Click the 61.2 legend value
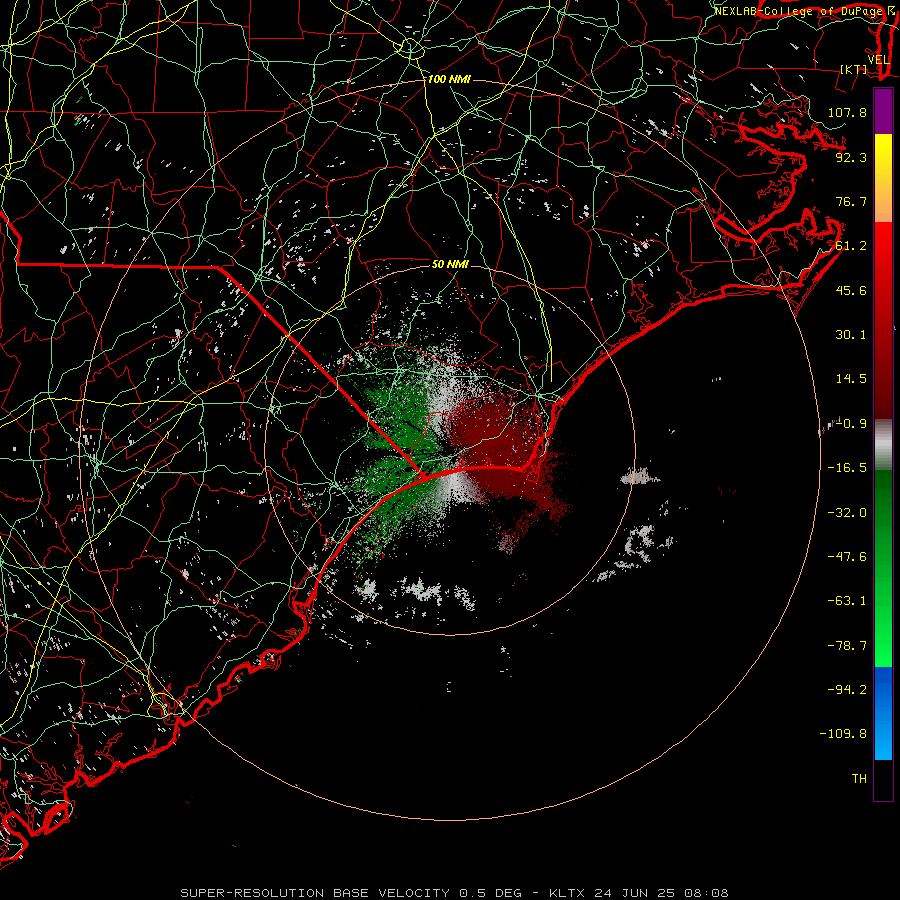 851,246
